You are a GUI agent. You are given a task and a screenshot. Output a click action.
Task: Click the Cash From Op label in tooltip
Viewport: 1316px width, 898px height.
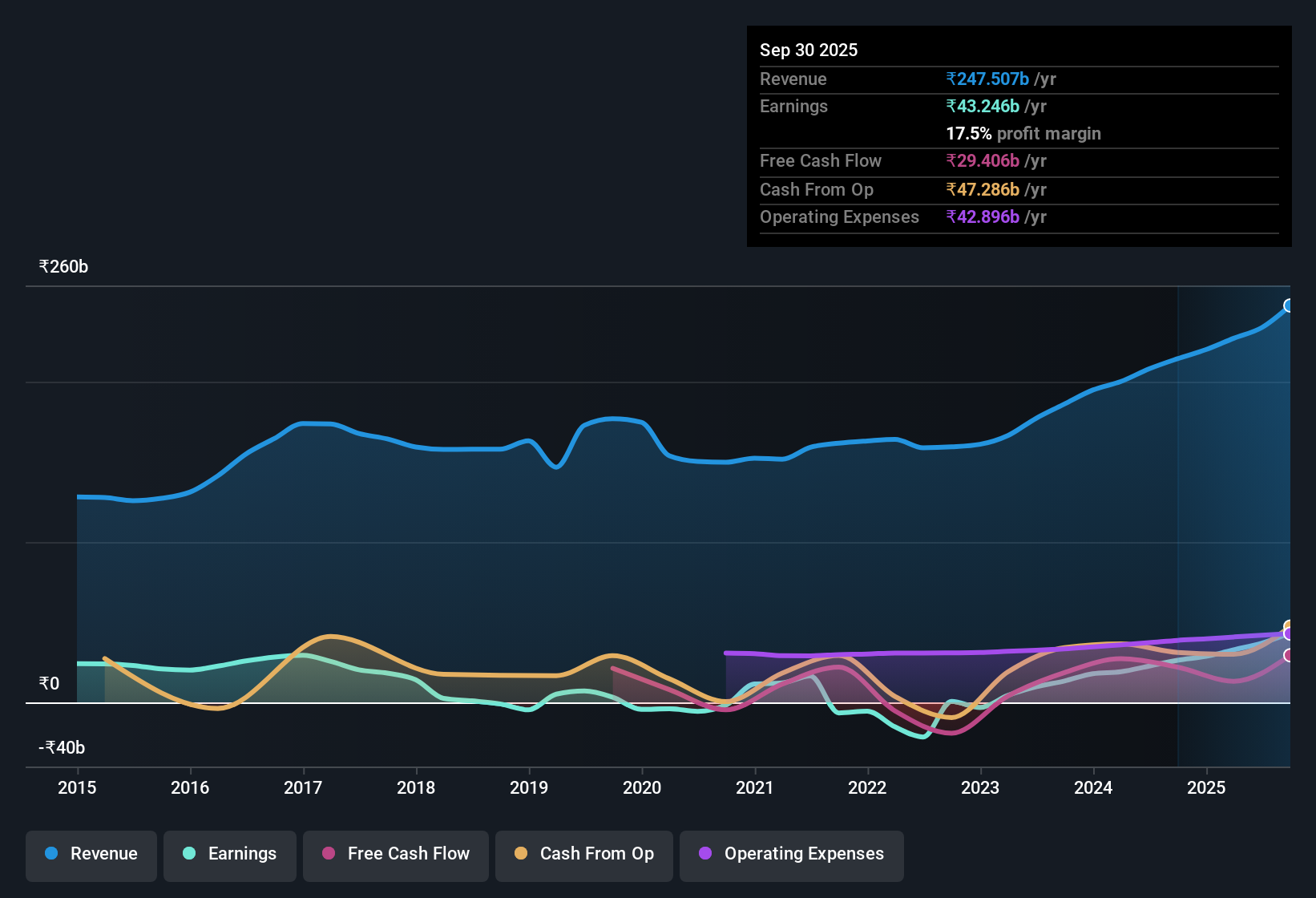click(x=817, y=189)
